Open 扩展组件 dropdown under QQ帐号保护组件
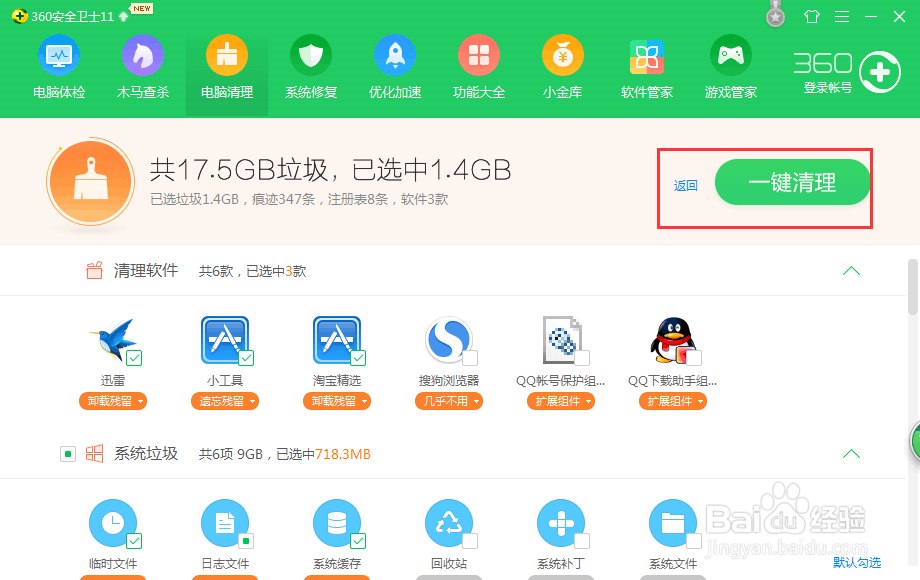This screenshot has height=580, width=920. [x=561, y=401]
